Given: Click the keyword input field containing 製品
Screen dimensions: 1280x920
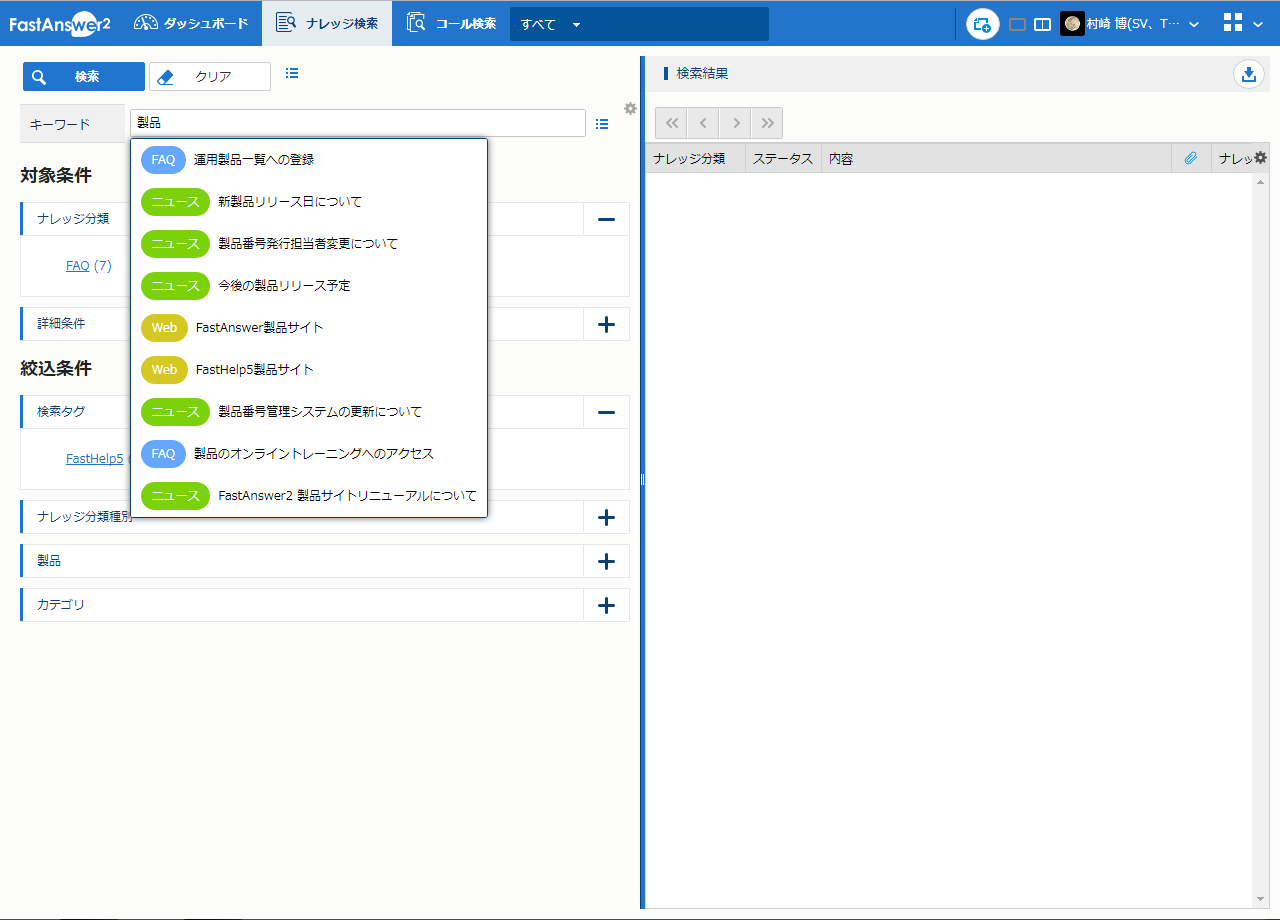Looking at the screenshot, I should click(x=357, y=123).
